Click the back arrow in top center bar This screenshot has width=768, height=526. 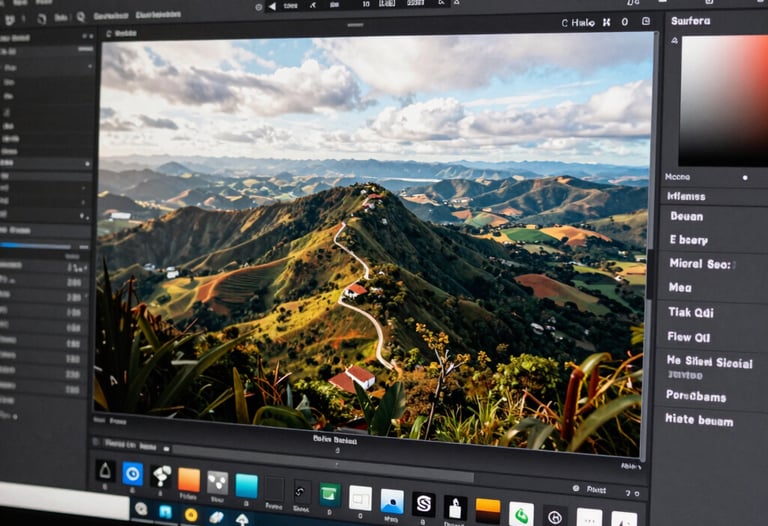click(x=272, y=6)
